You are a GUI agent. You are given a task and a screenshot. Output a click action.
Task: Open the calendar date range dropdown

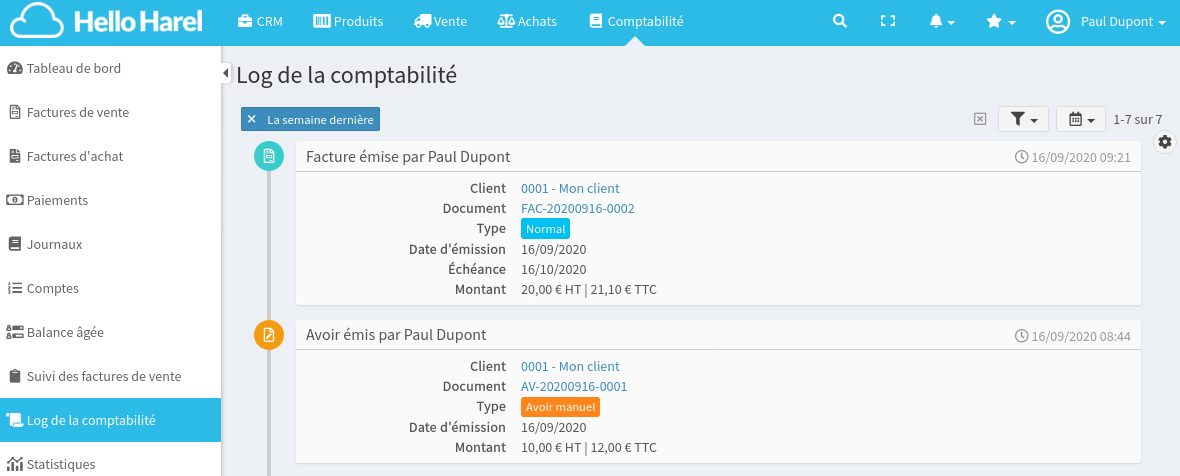pos(1081,119)
